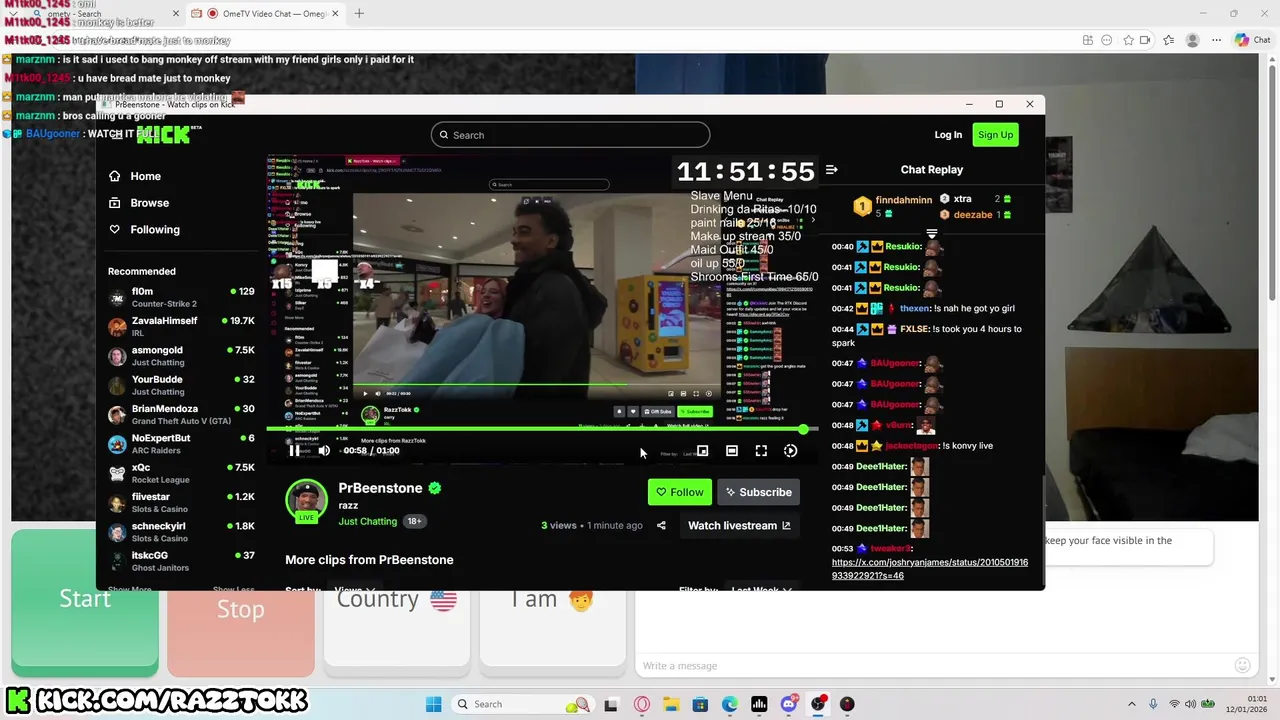Image resolution: width=1280 pixels, height=720 pixels.
Task: Share the clip using the share icon
Action: click(661, 526)
